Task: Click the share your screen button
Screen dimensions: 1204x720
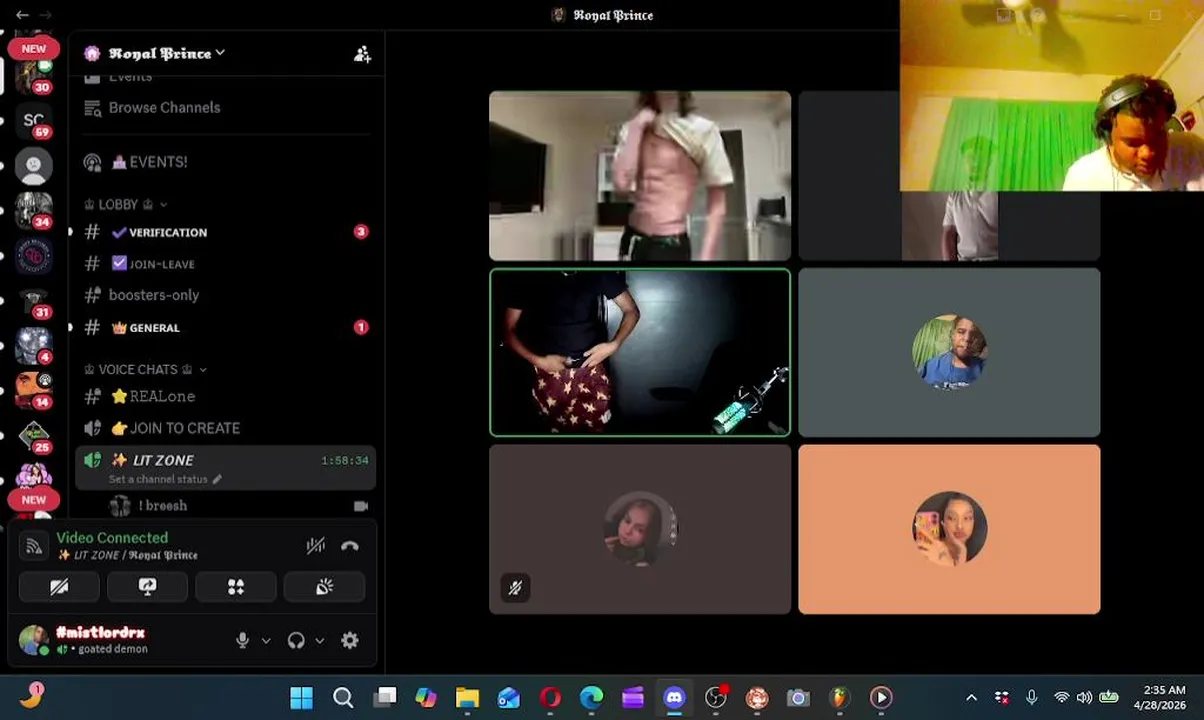Action: [147, 587]
